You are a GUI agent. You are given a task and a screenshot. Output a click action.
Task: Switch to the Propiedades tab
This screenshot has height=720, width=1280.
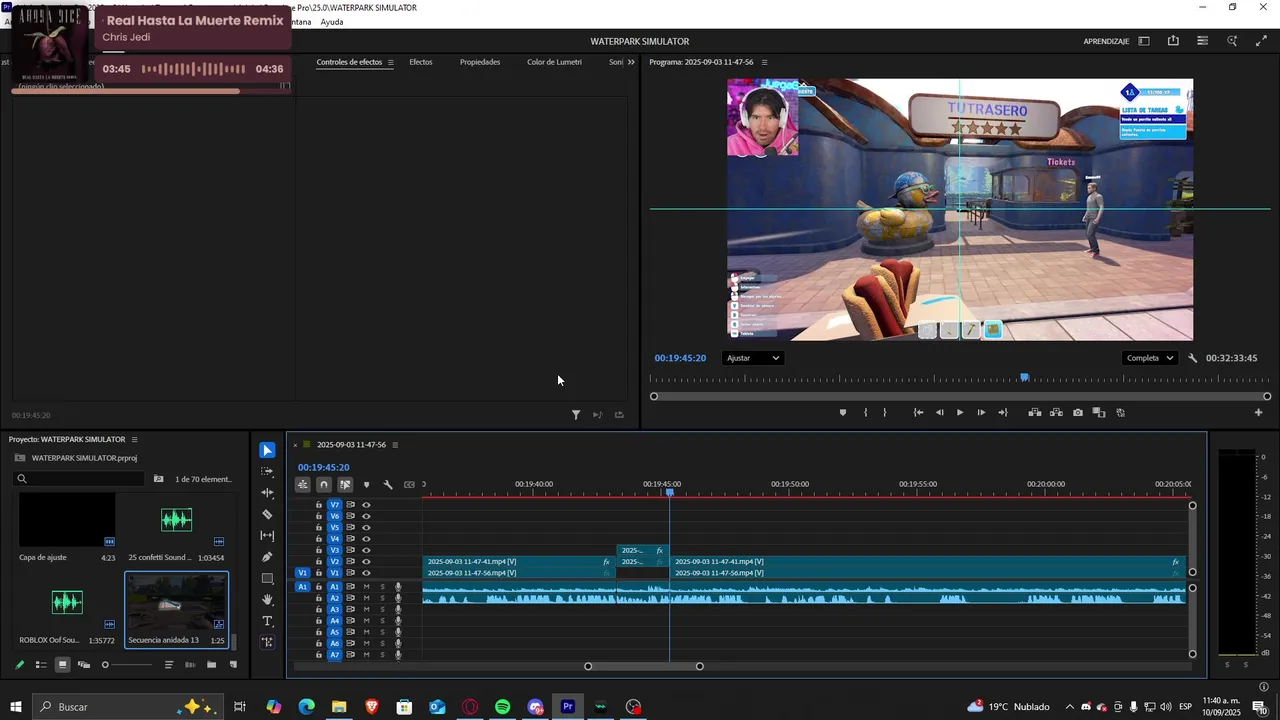[480, 62]
